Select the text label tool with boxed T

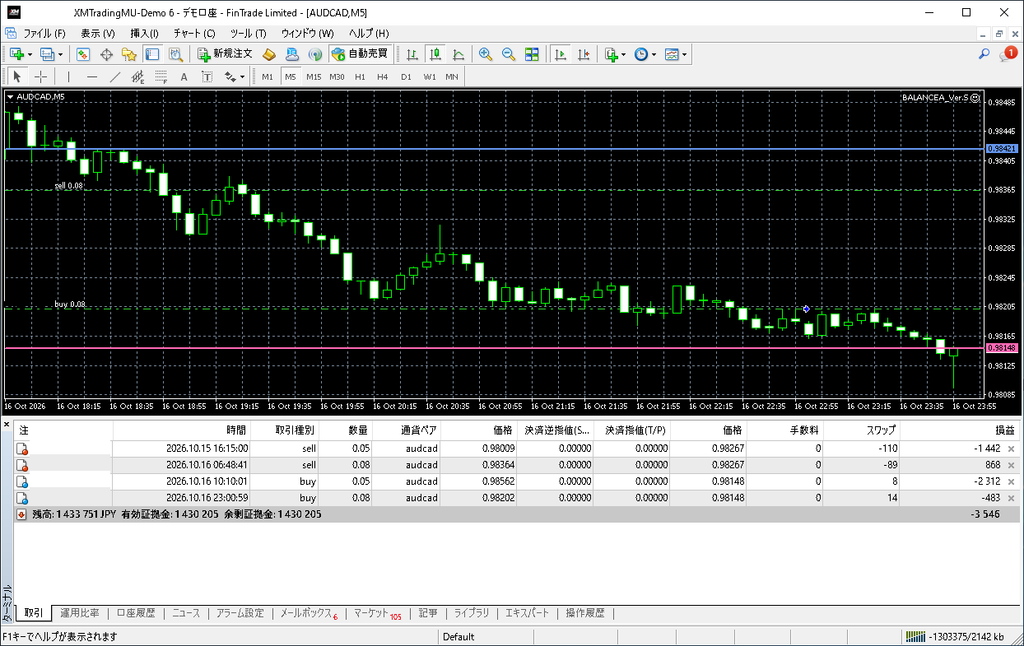tap(207, 77)
